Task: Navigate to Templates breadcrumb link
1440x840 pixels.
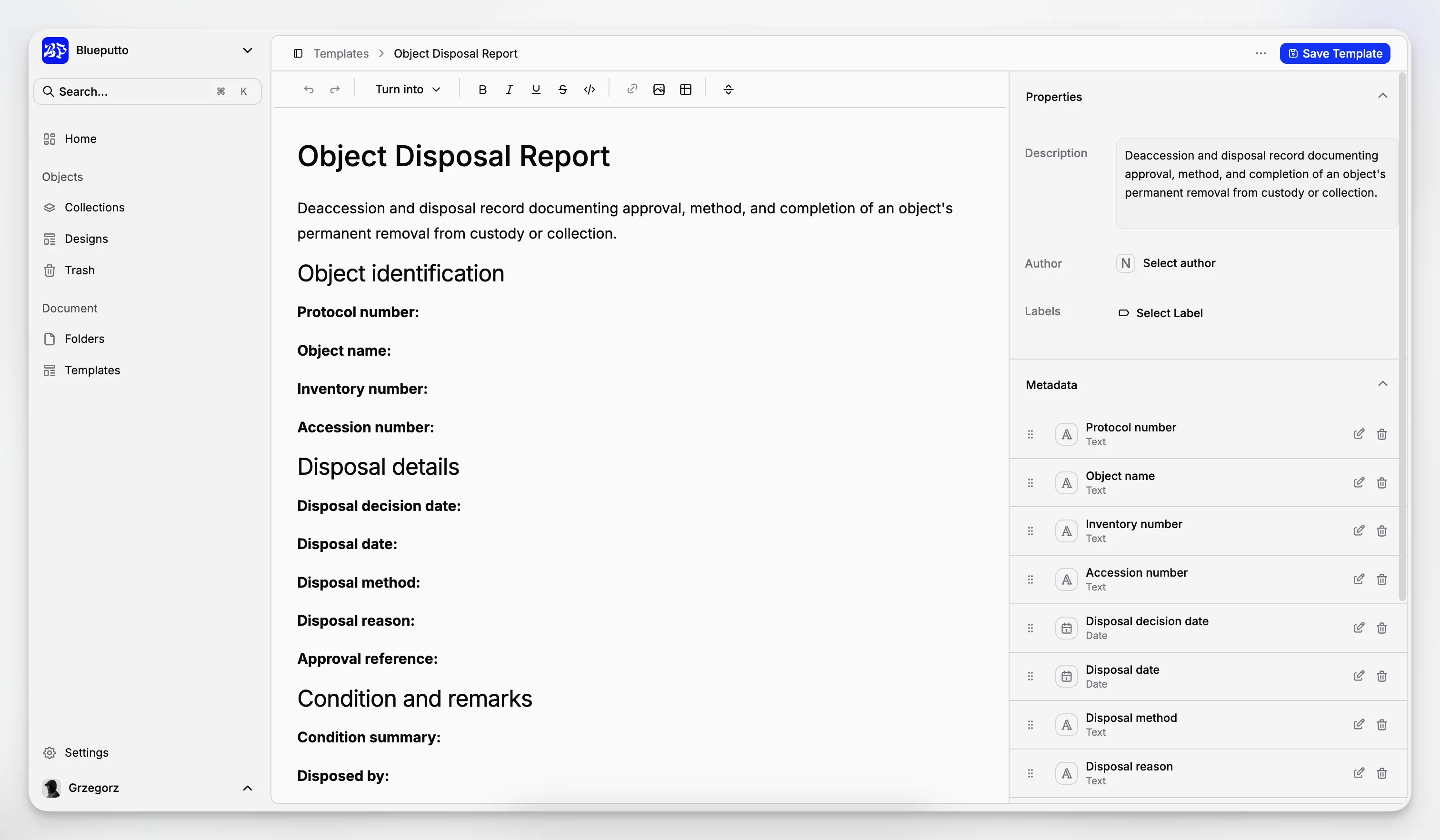Action: click(x=340, y=54)
